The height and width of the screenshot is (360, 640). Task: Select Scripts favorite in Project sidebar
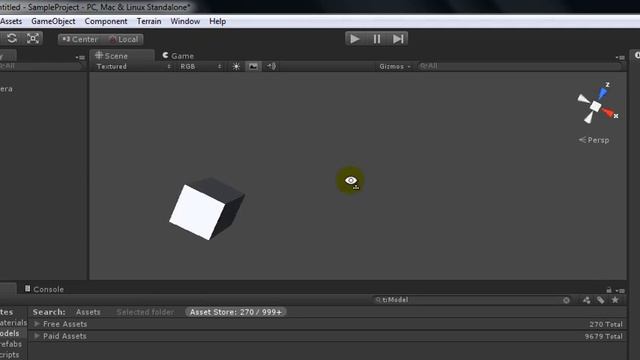point(9,355)
